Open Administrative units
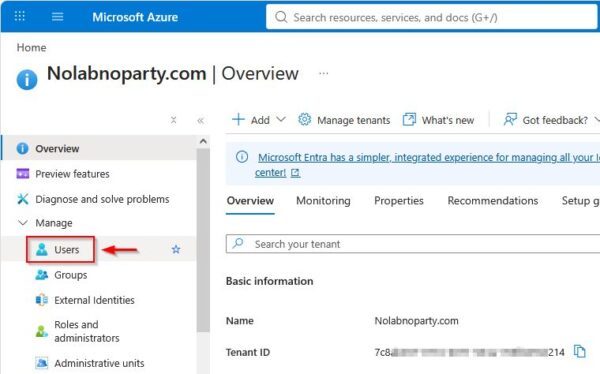This screenshot has width=600, height=374. 99,363
